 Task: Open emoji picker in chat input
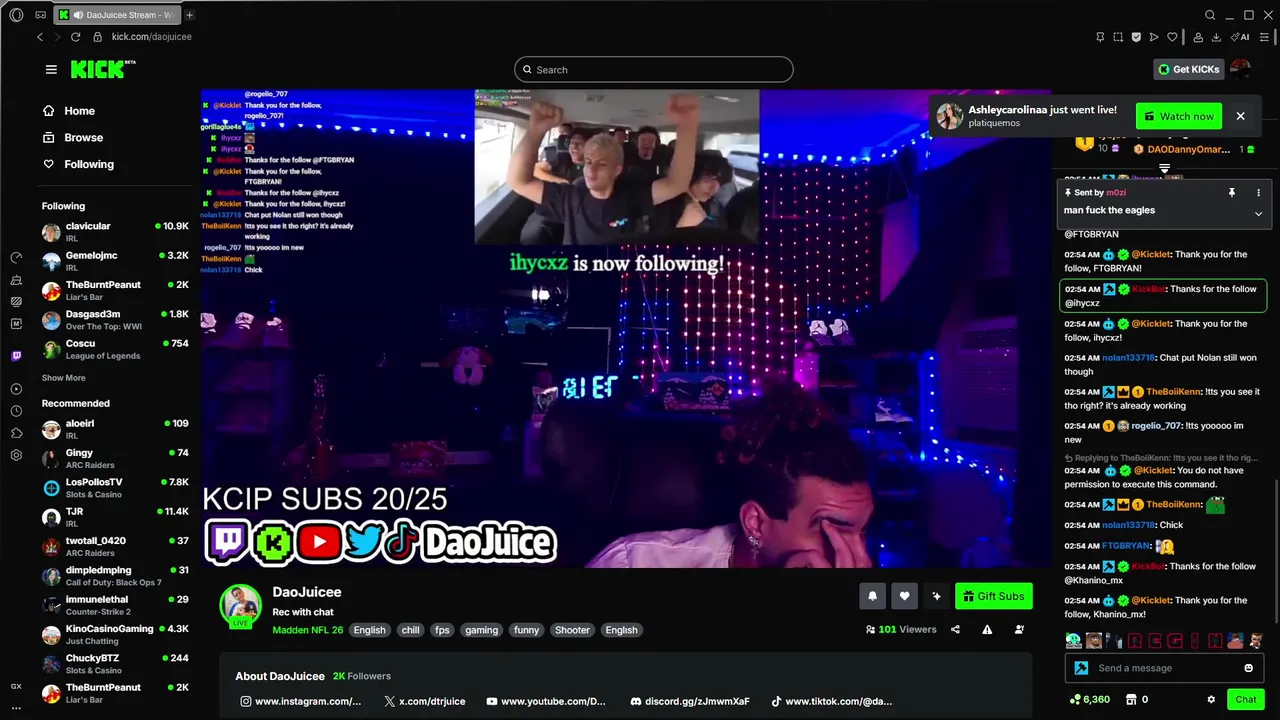(1248, 668)
